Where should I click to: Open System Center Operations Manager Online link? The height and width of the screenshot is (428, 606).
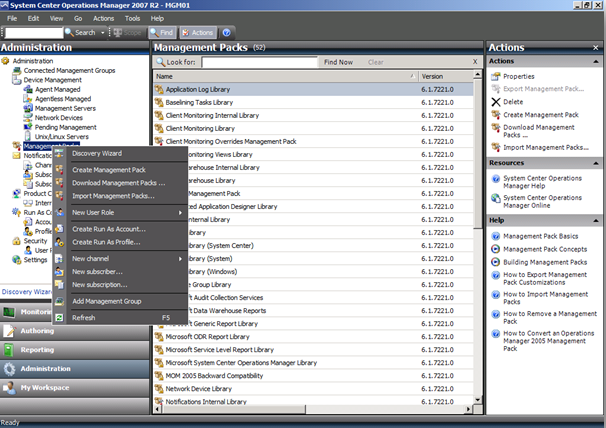pos(542,201)
